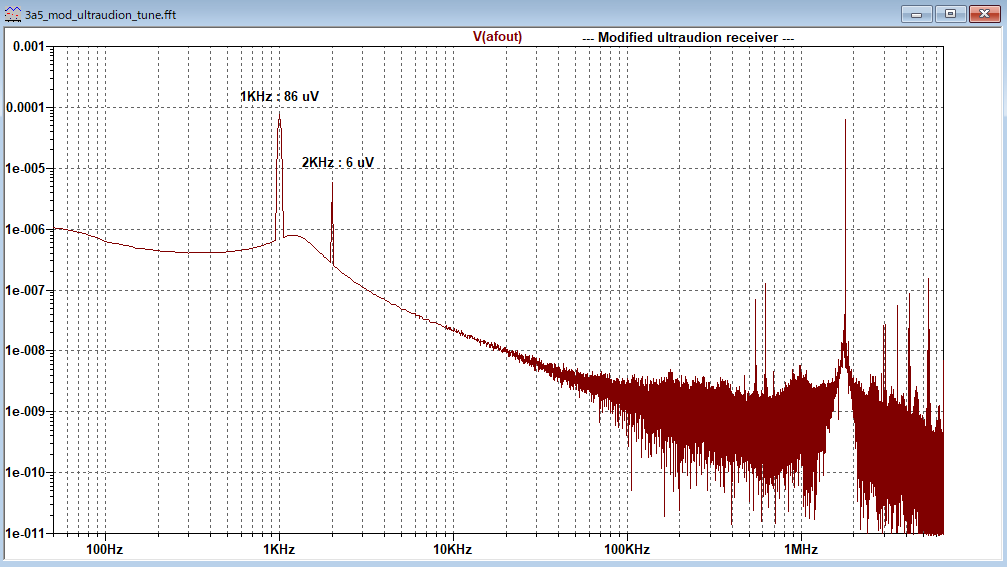
Task: Minimize the FFT plot window
Action: point(917,14)
